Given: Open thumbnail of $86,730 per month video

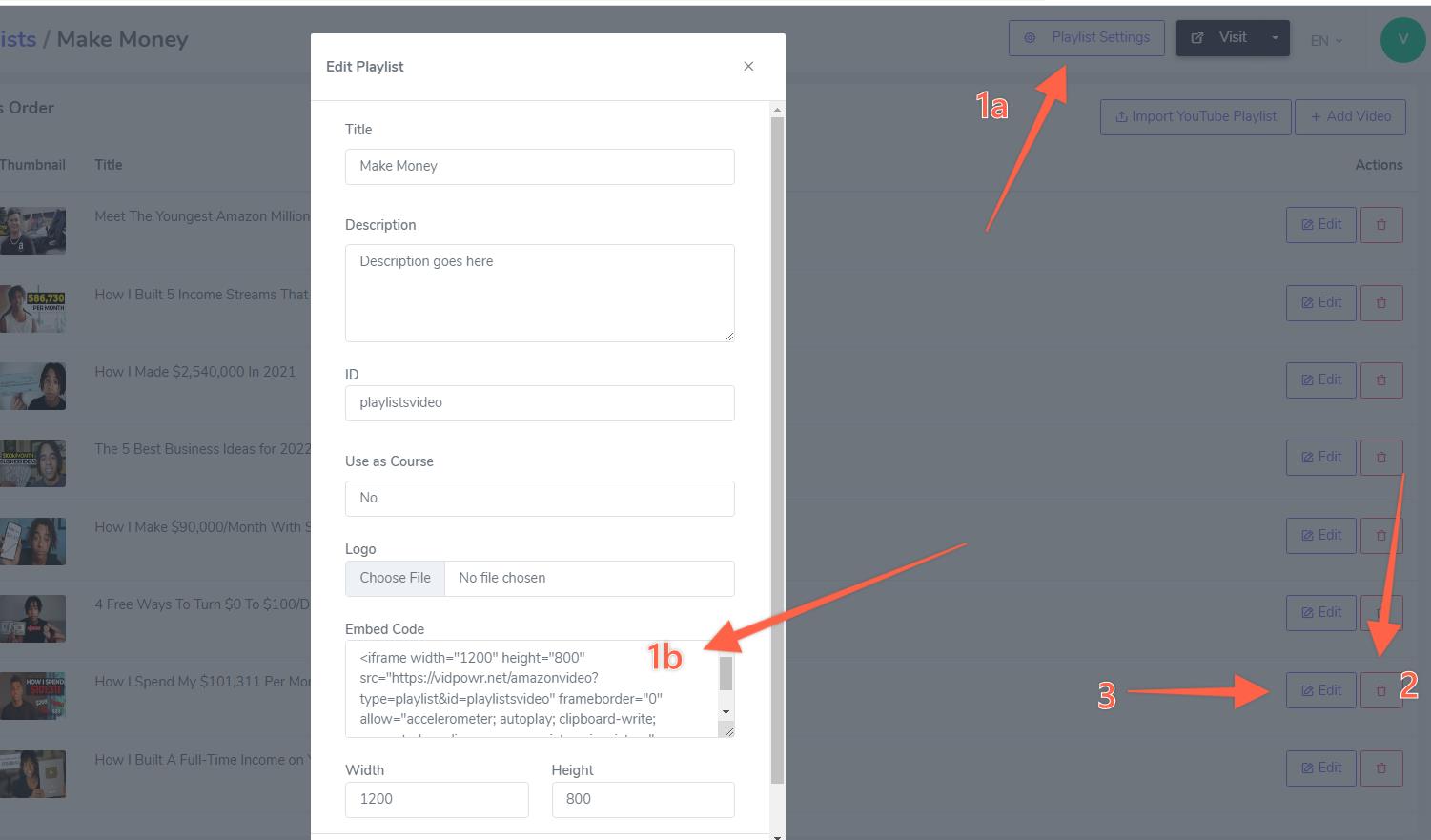Looking at the screenshot, I should coord(32,309).
